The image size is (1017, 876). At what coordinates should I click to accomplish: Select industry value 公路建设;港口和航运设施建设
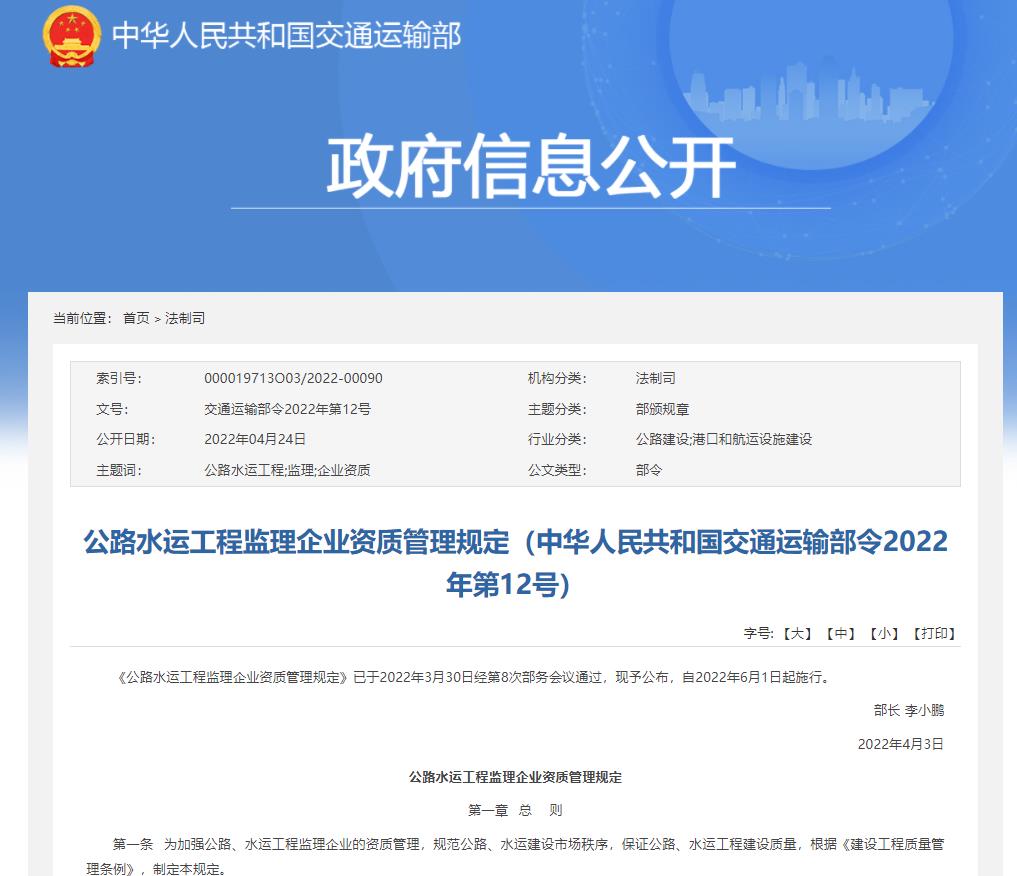pyautogui.click(x=724, y=439)
